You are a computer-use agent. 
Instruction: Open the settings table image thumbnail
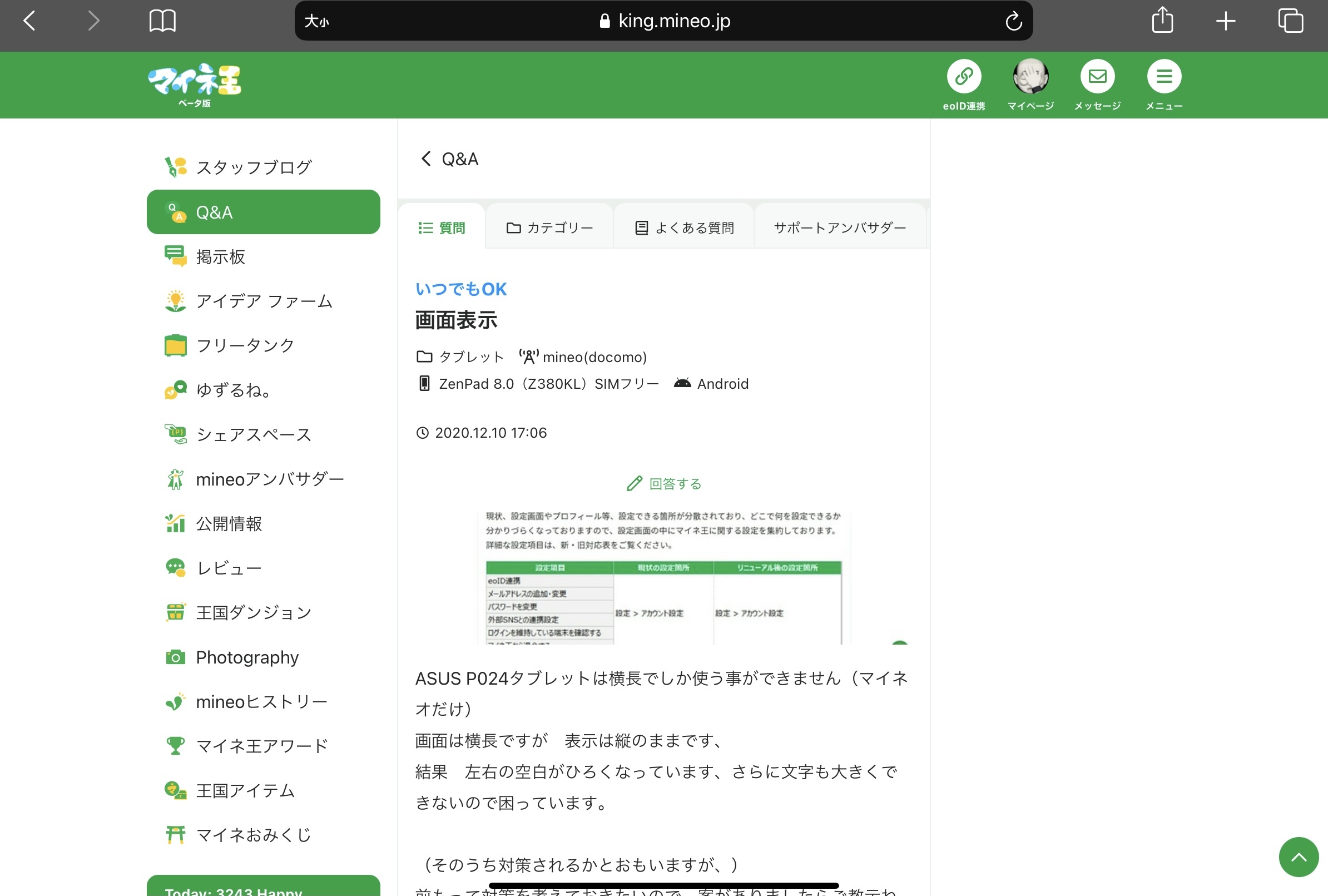click(x=663, y=577)
